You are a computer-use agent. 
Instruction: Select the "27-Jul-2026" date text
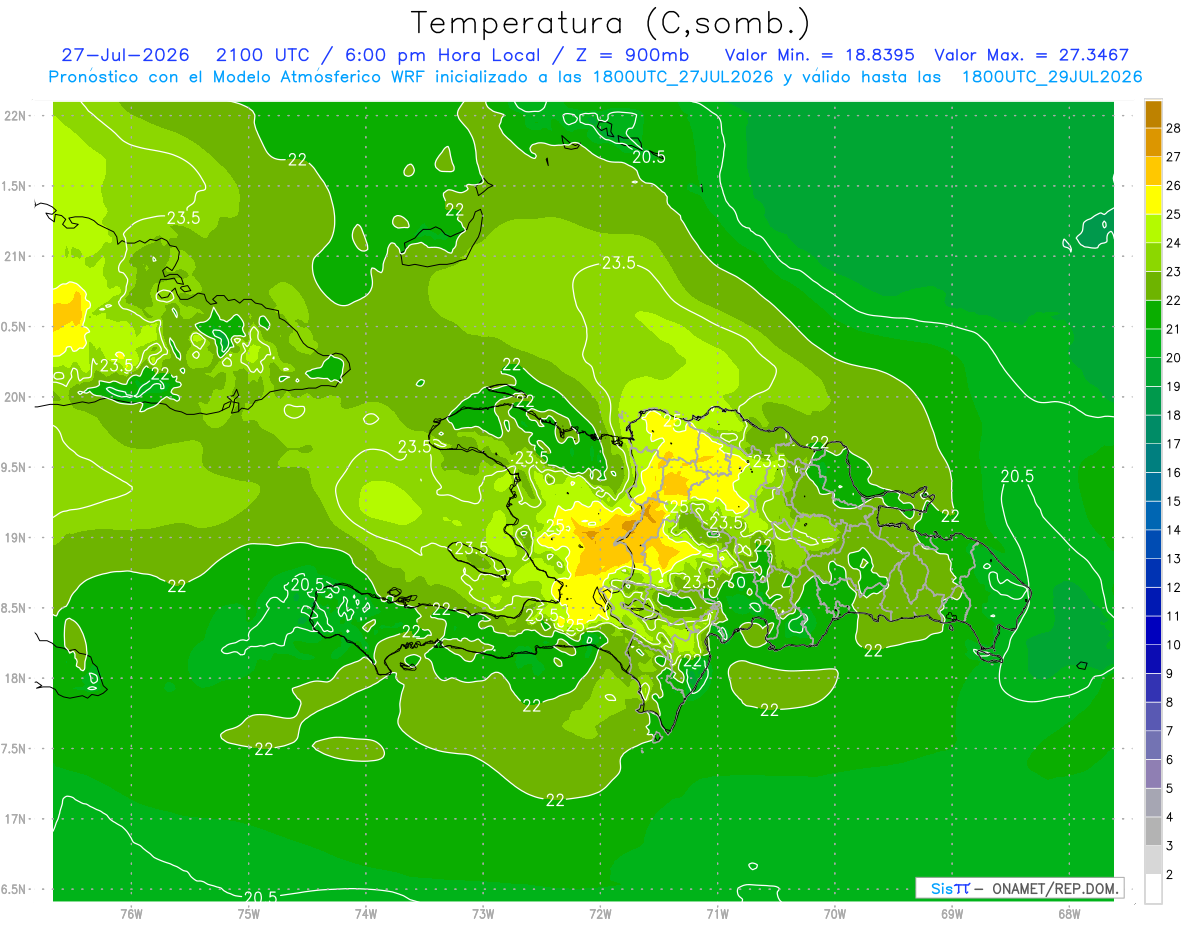[x=125, y=55]
